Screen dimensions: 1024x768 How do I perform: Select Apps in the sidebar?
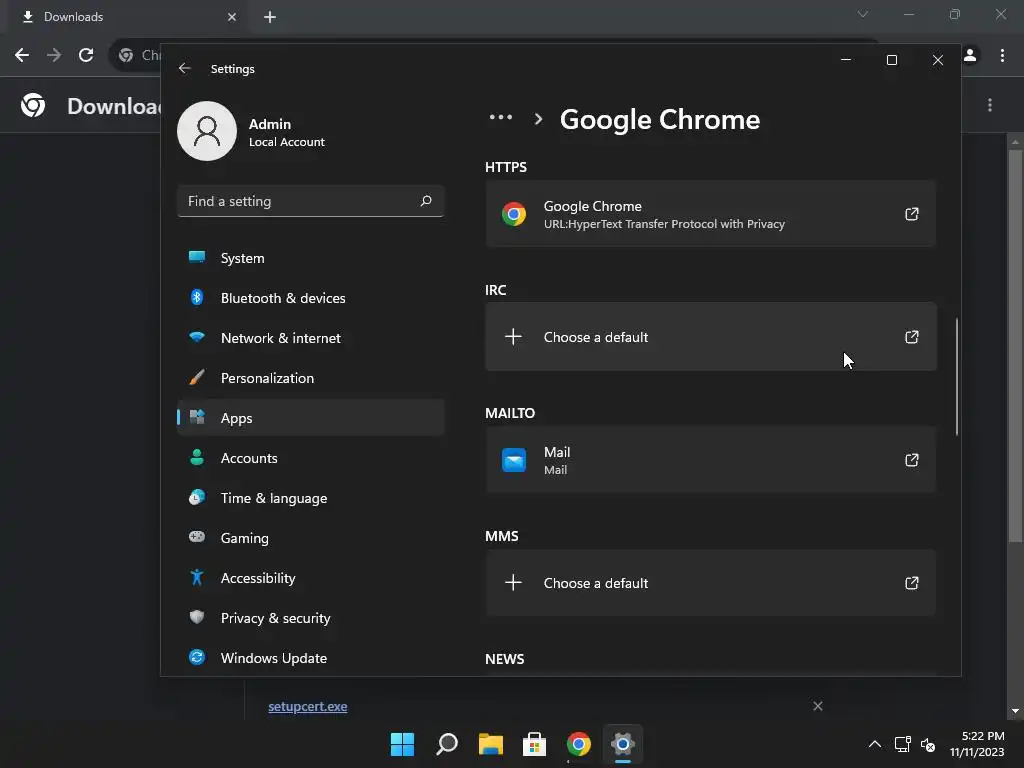tap(311, 418)
